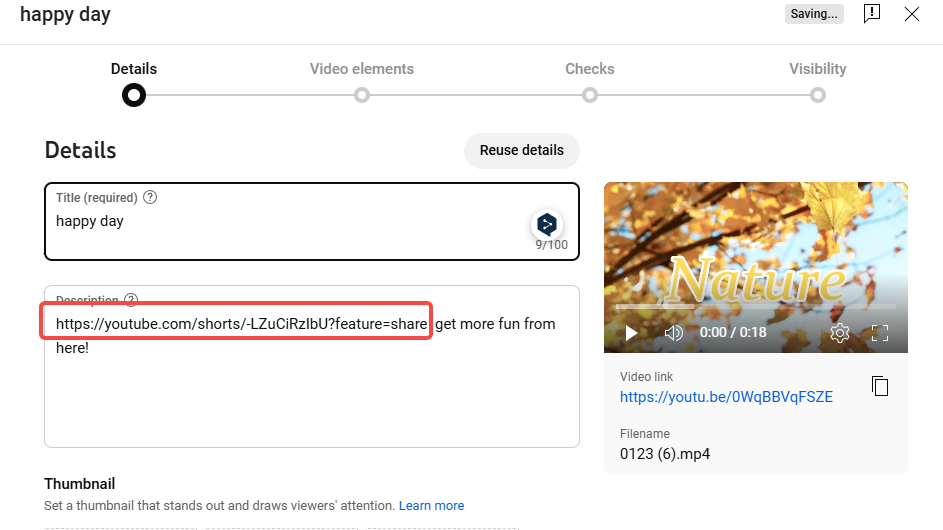Open the send feedback icon
This screenshot has height=530, width=943.
[x=871, y=13]
